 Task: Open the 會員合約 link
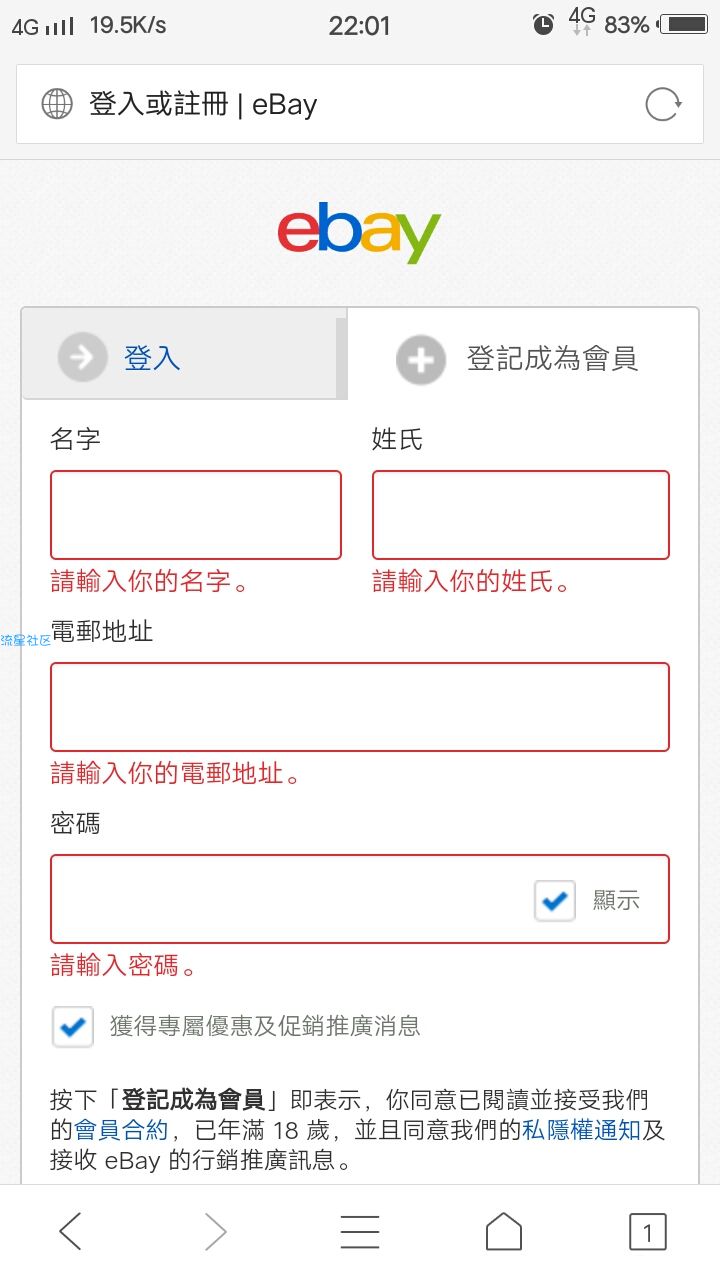(123, 1131)
